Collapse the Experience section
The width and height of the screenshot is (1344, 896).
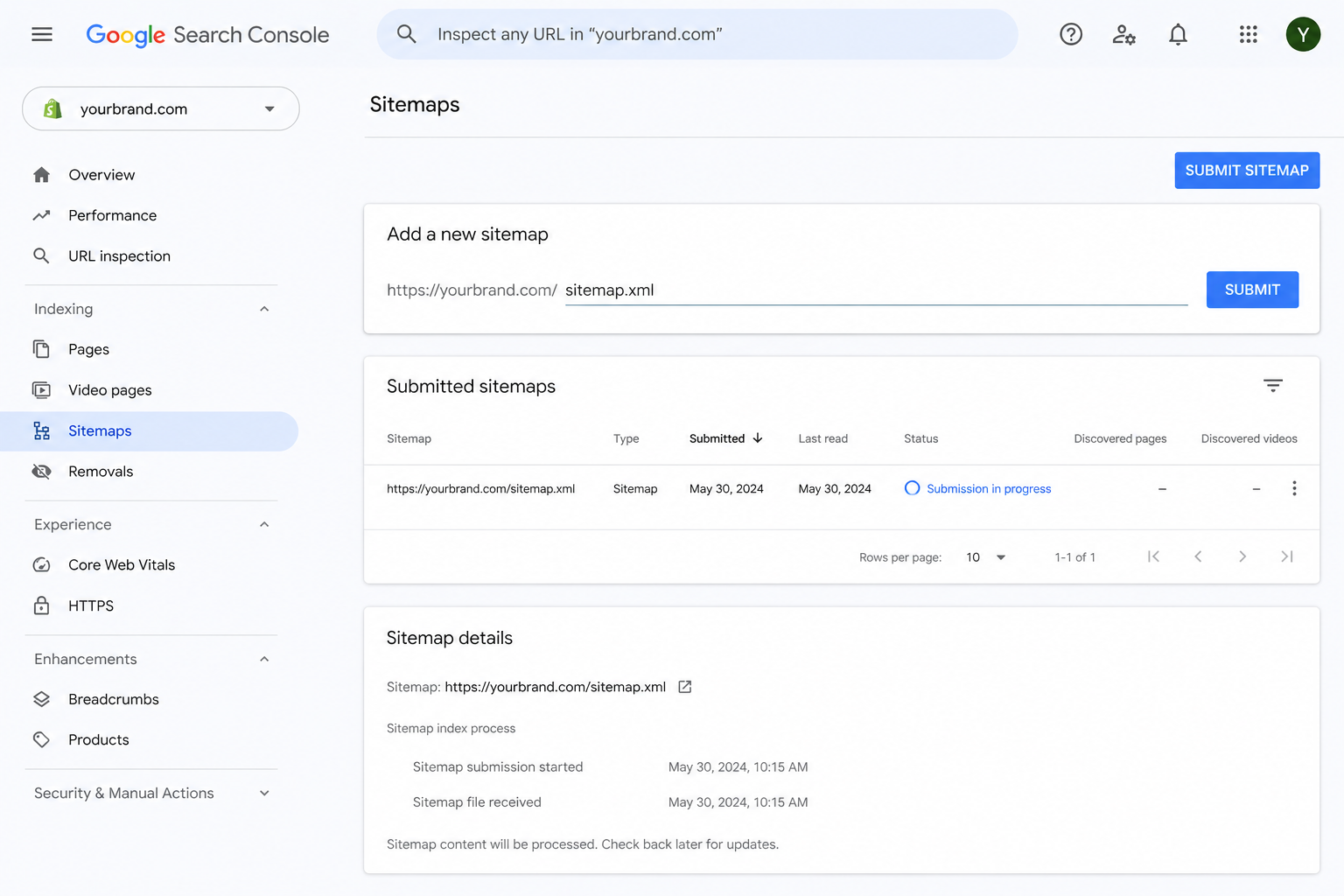264,524
